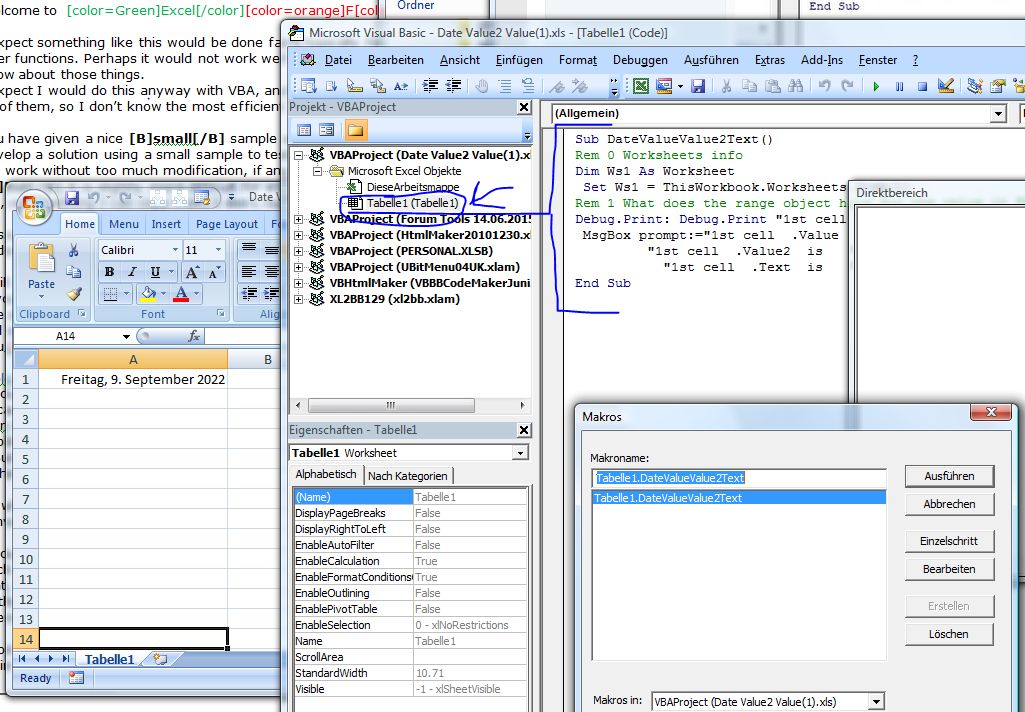The height and width of the screenshot is (712, 1025).
Task: Toggle Italic formatting in Excel ribbon
Action: pyautogui.click(x=133, y=272)
